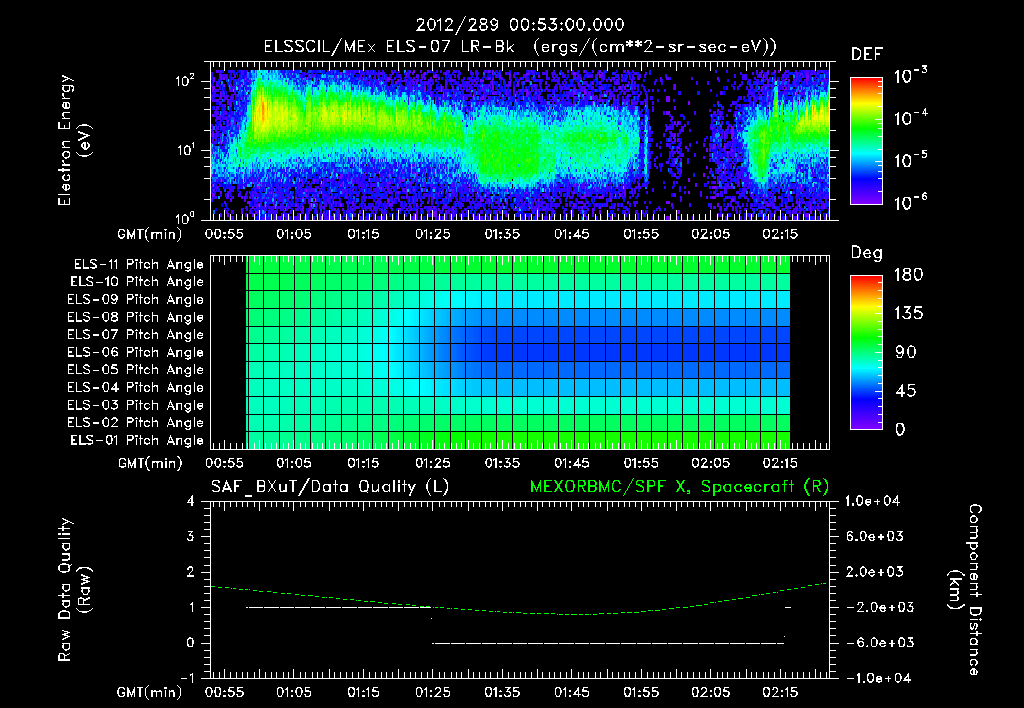Click the ELS-05 Pitch Angle row label
This screenshot has width=1024, height=708.
pos(136,370)
